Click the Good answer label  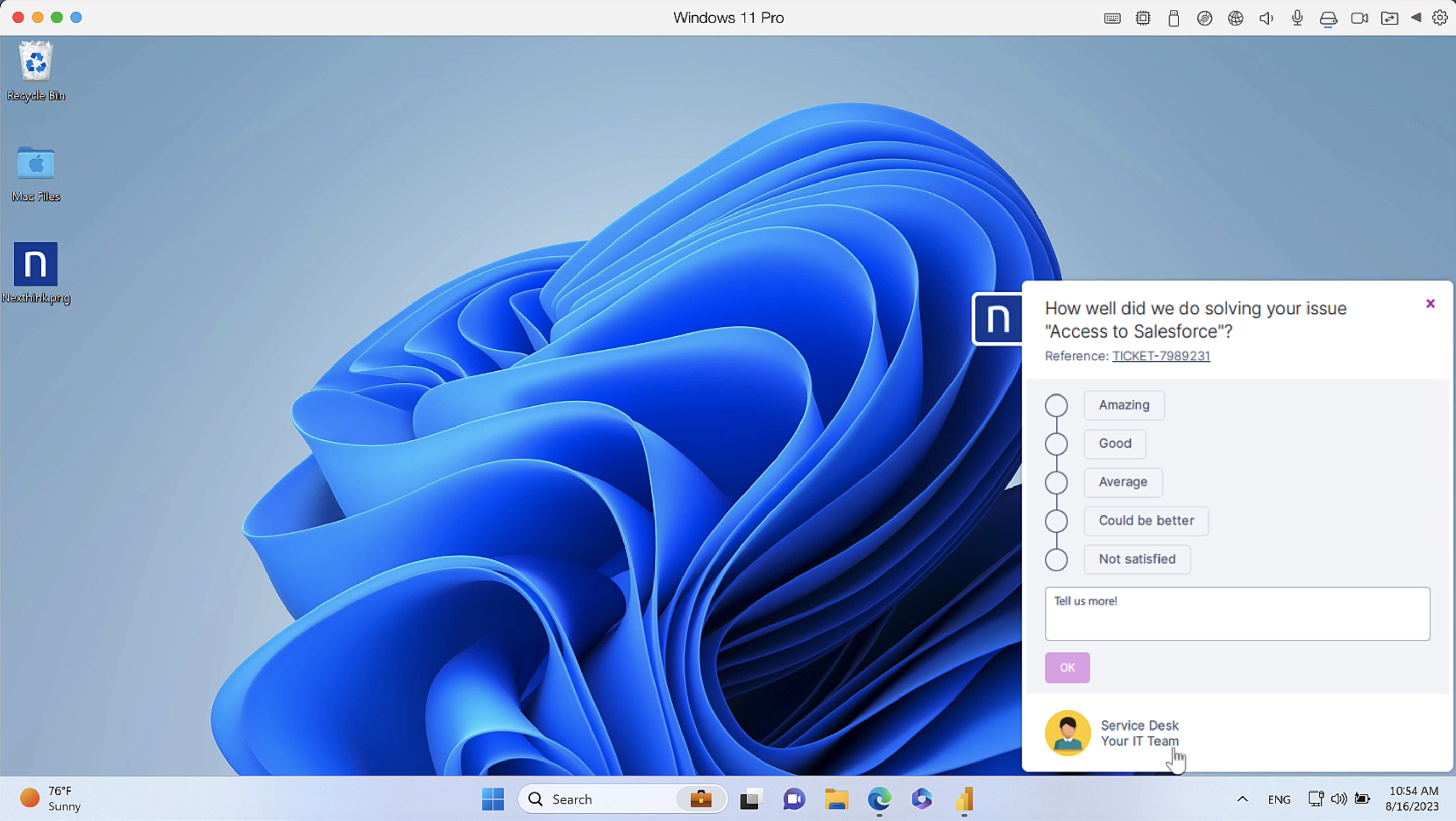point(1115,444)
